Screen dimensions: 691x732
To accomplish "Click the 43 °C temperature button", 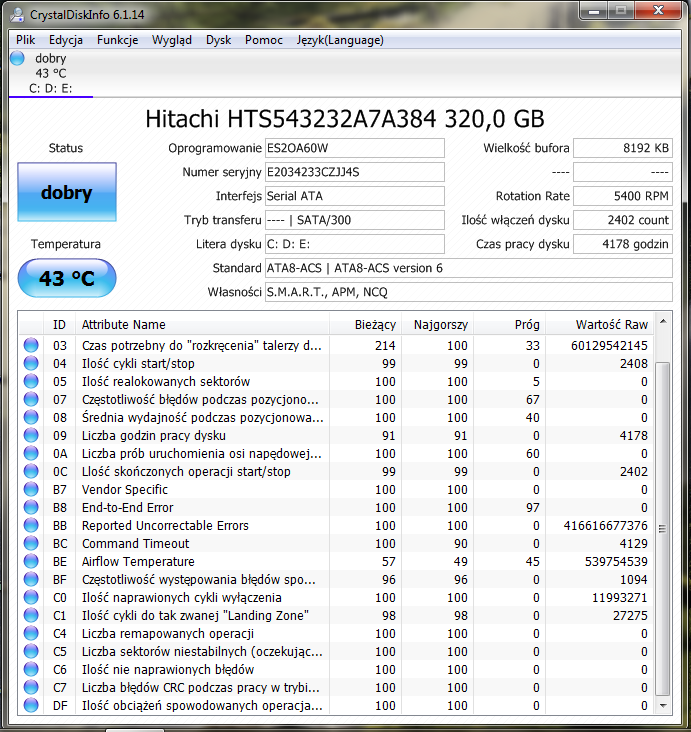I will 67,278.
